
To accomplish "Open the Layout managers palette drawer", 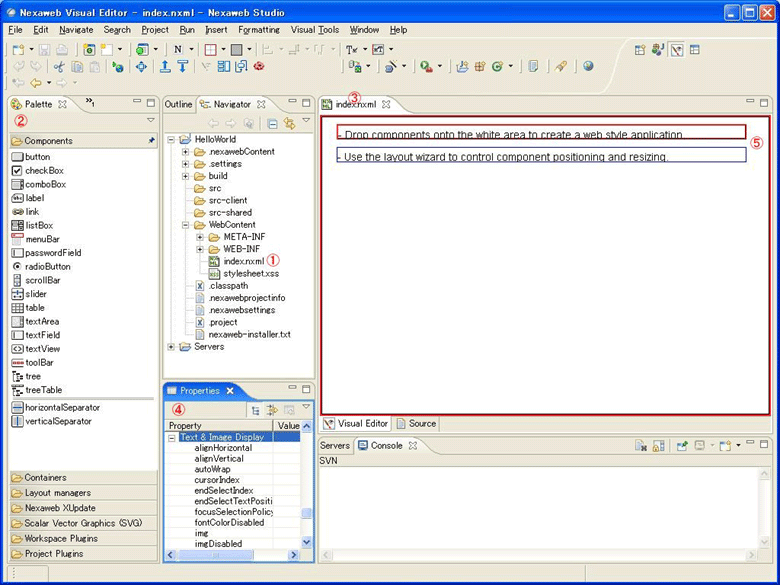I will click(83, 493).
